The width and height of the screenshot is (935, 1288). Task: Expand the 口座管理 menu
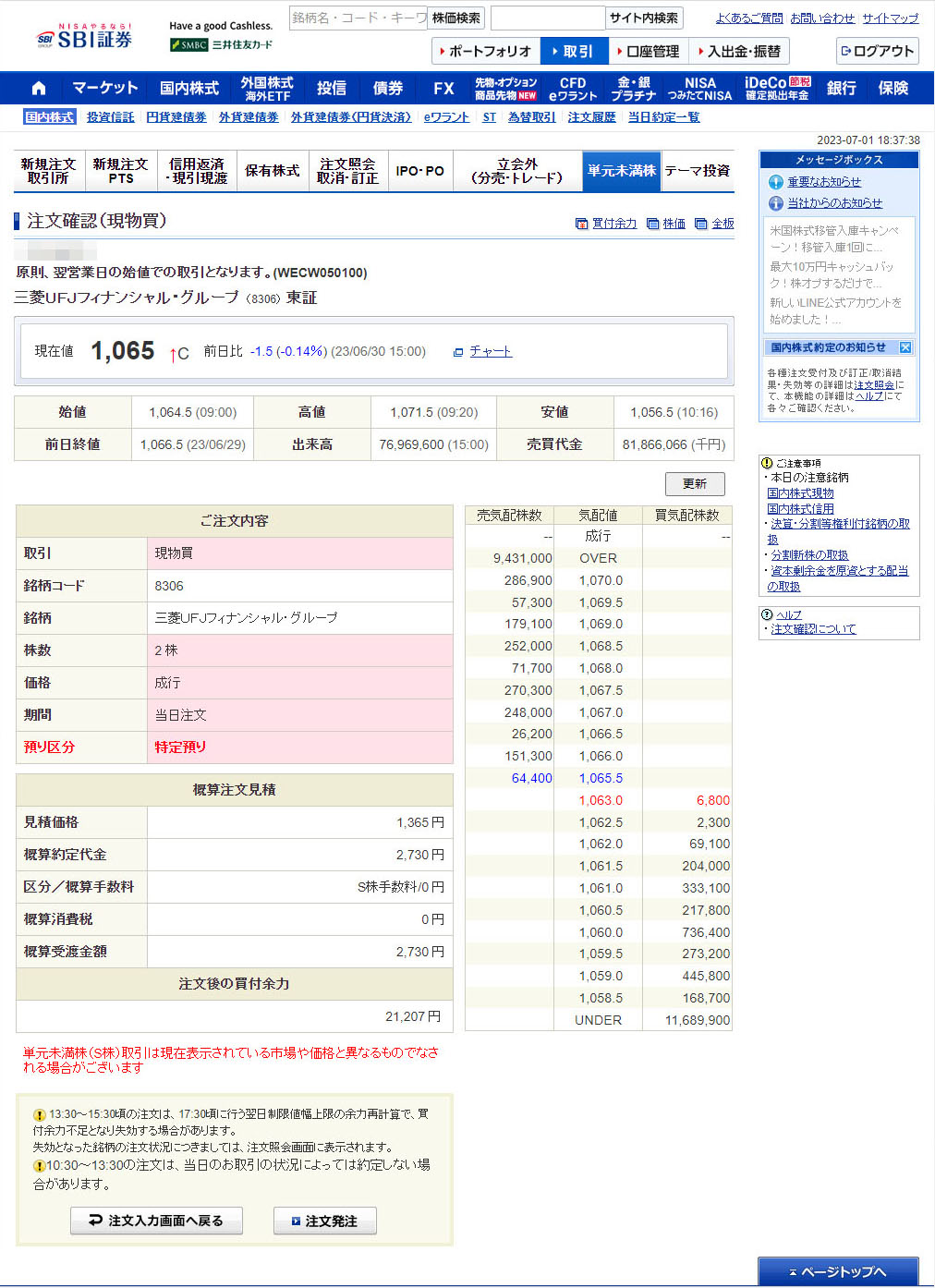(x=650, y=51)
